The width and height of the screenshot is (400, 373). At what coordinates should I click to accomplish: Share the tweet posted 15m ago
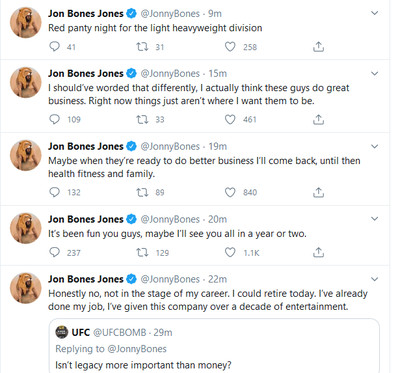click(318, 119)
